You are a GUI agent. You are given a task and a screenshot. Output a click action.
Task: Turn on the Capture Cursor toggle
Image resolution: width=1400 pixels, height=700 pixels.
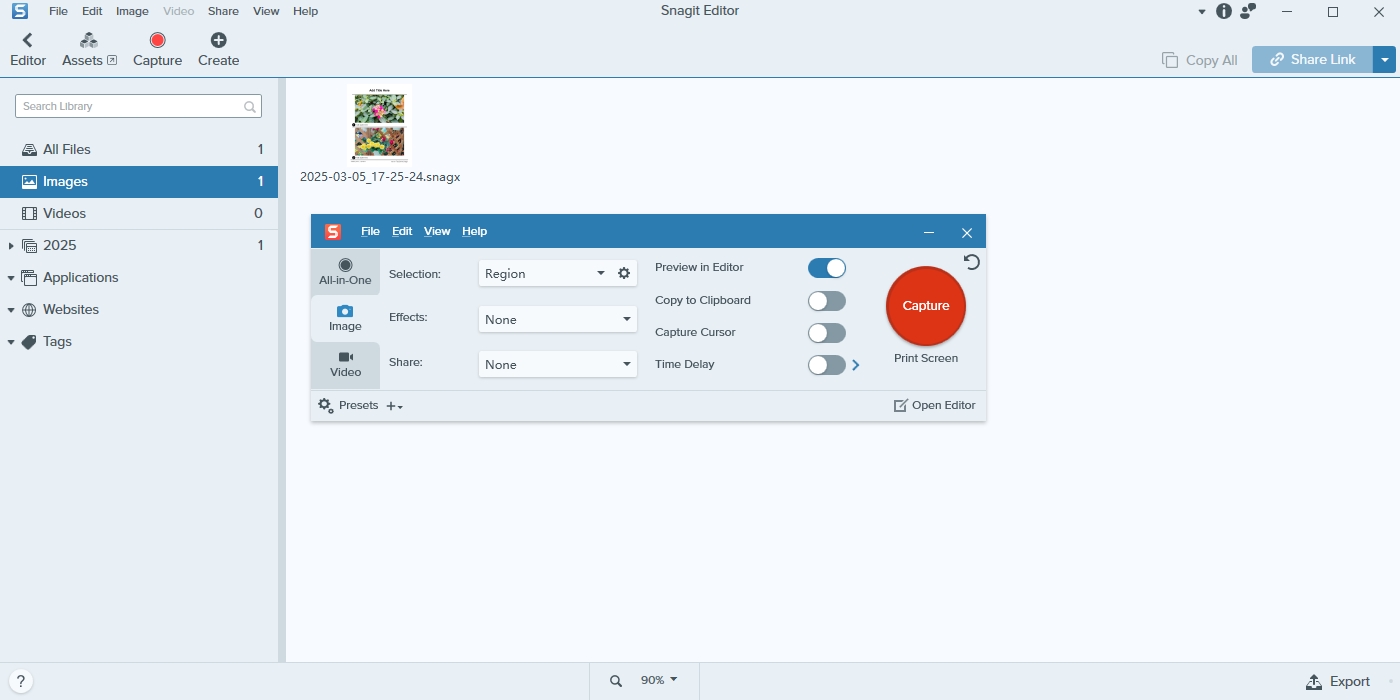click(826, 333)
